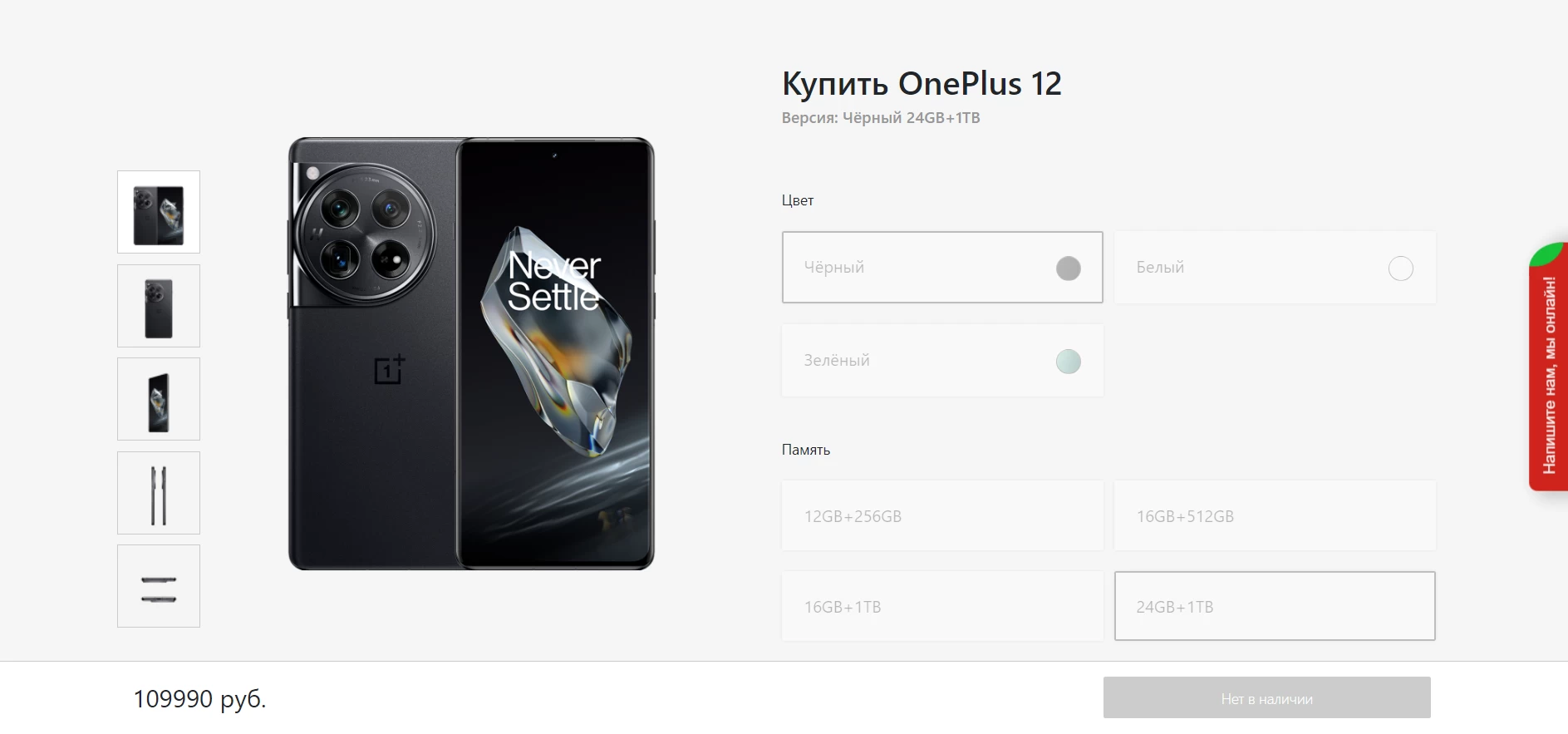Viewport: 1568px width, 734px height.
Task: Choose the Белый color option
Action: pos(1275,267)
